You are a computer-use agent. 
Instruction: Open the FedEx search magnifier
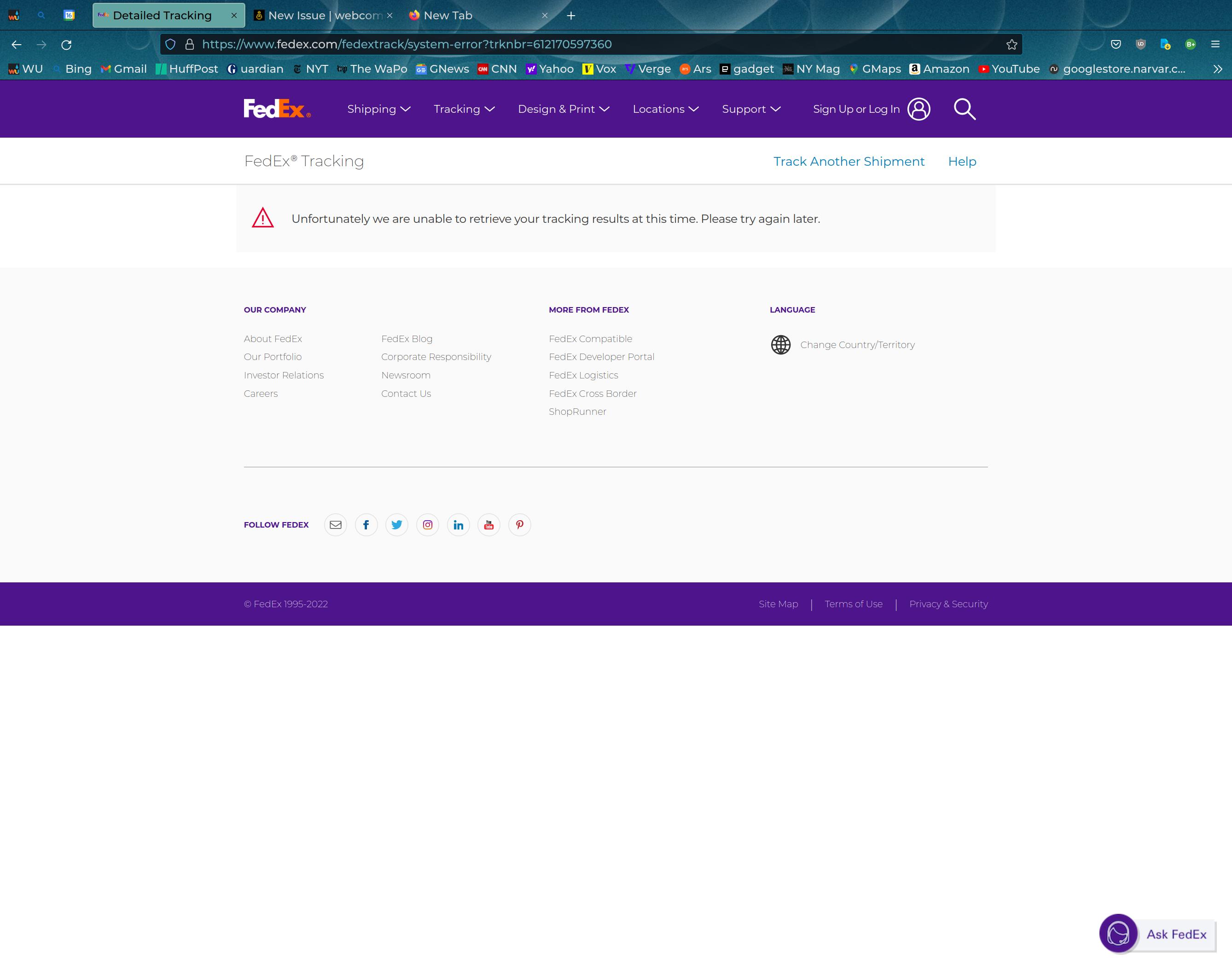(964, 109)
